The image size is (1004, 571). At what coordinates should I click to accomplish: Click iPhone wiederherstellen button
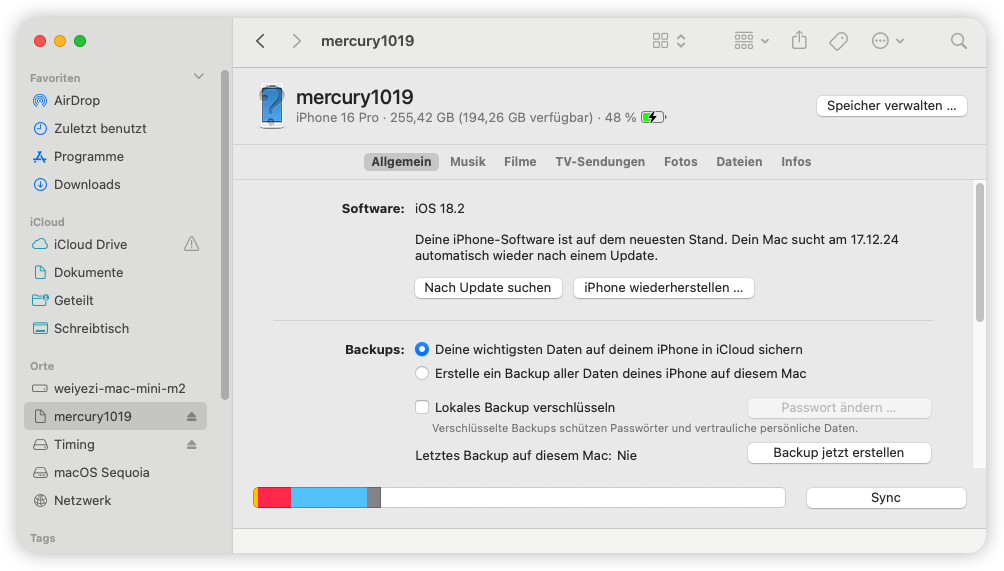point(663,287)
